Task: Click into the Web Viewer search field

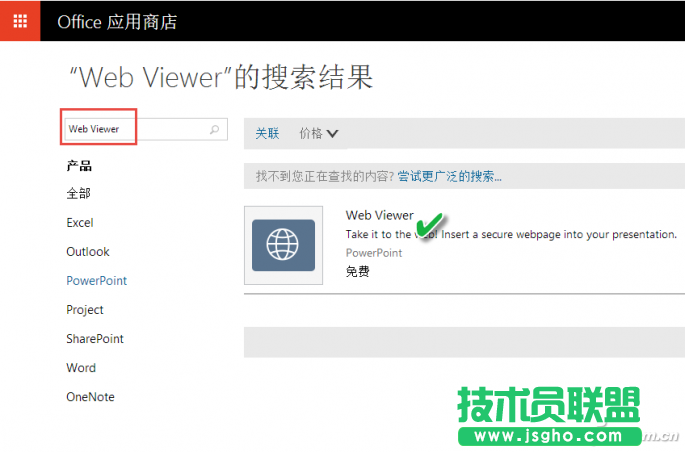Action: click(x=146, y=129)
